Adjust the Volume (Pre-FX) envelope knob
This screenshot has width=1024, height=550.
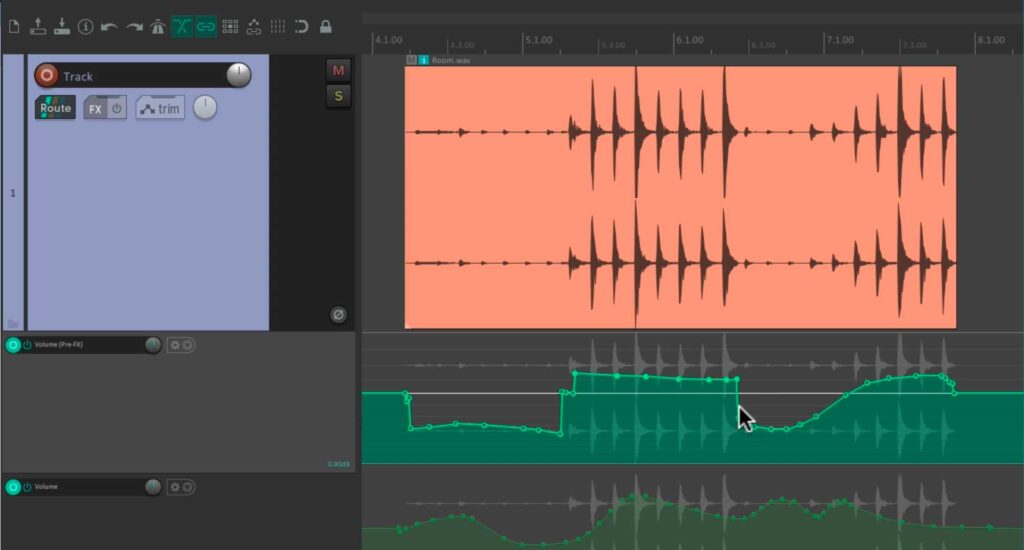pyautogui.click(x=153, y=345)
